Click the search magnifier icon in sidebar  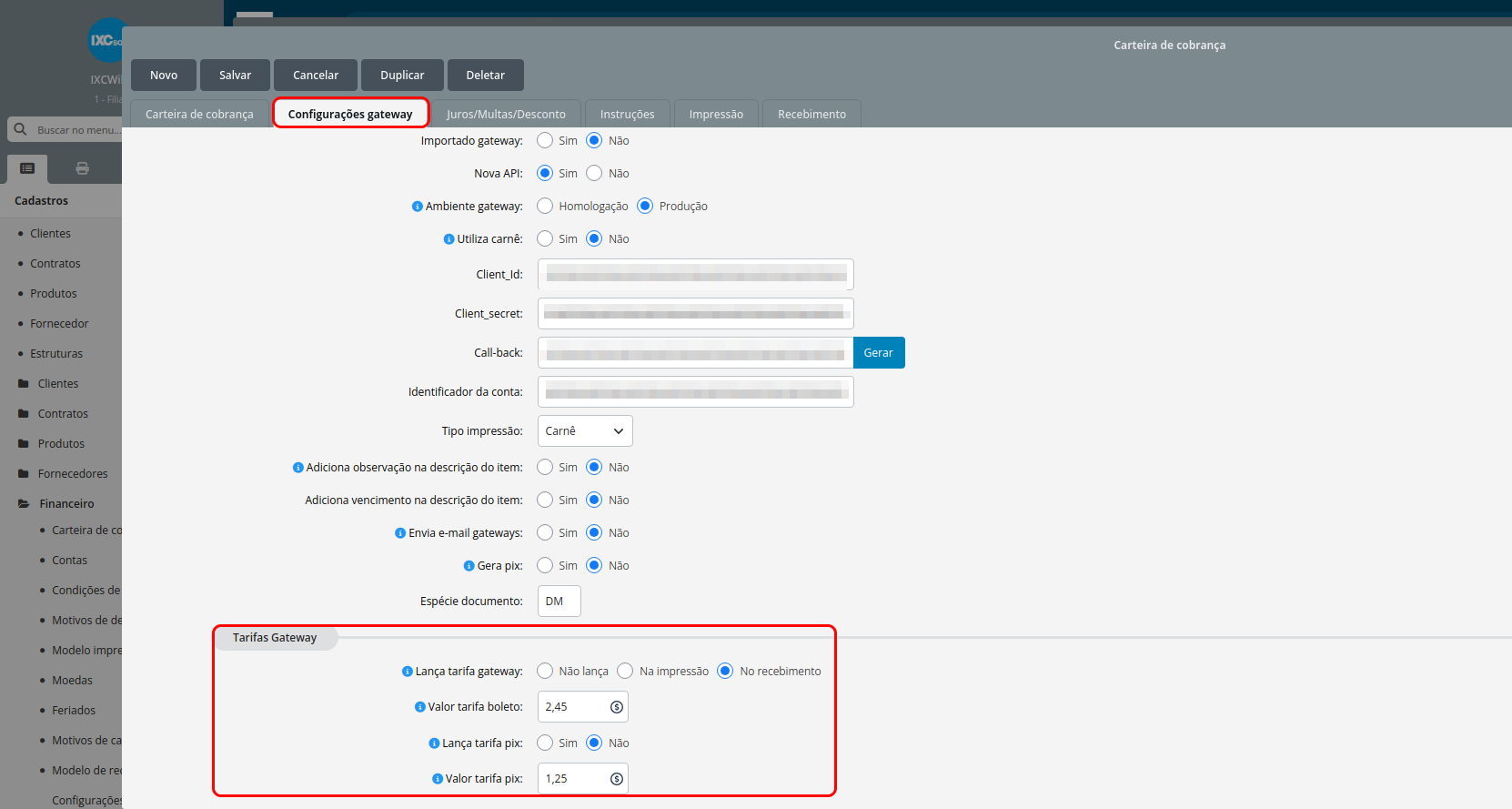(20, 129)
